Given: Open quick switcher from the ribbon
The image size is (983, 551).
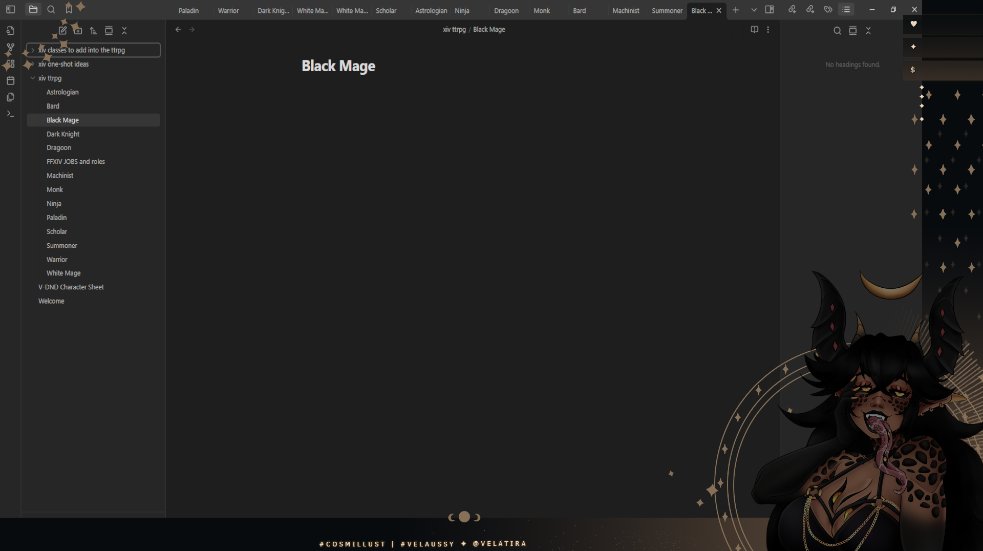Looking at the screenshot, I should (10, 31).
